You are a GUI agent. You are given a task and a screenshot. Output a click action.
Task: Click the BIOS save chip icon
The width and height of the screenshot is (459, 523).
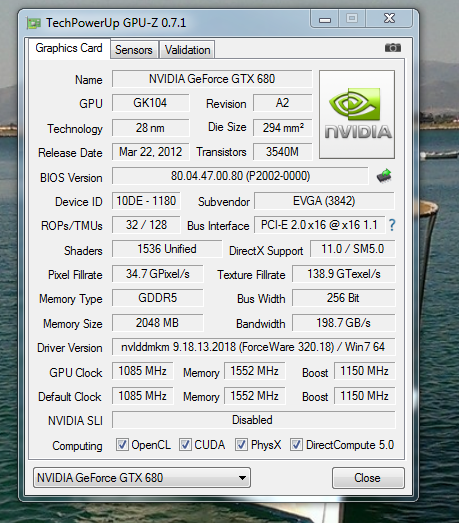pyautogui.click(x=384, y=176)
